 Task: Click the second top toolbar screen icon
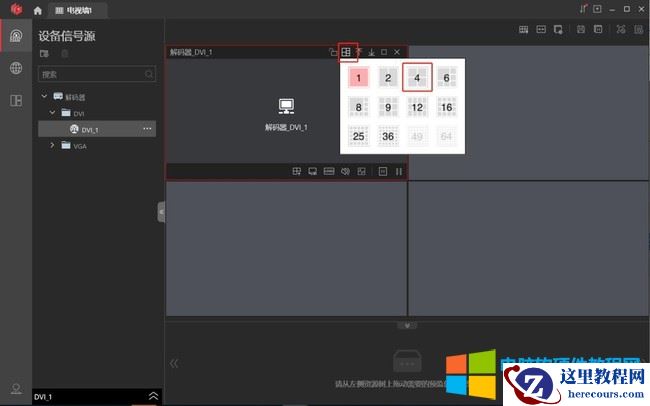pos(541,29)
